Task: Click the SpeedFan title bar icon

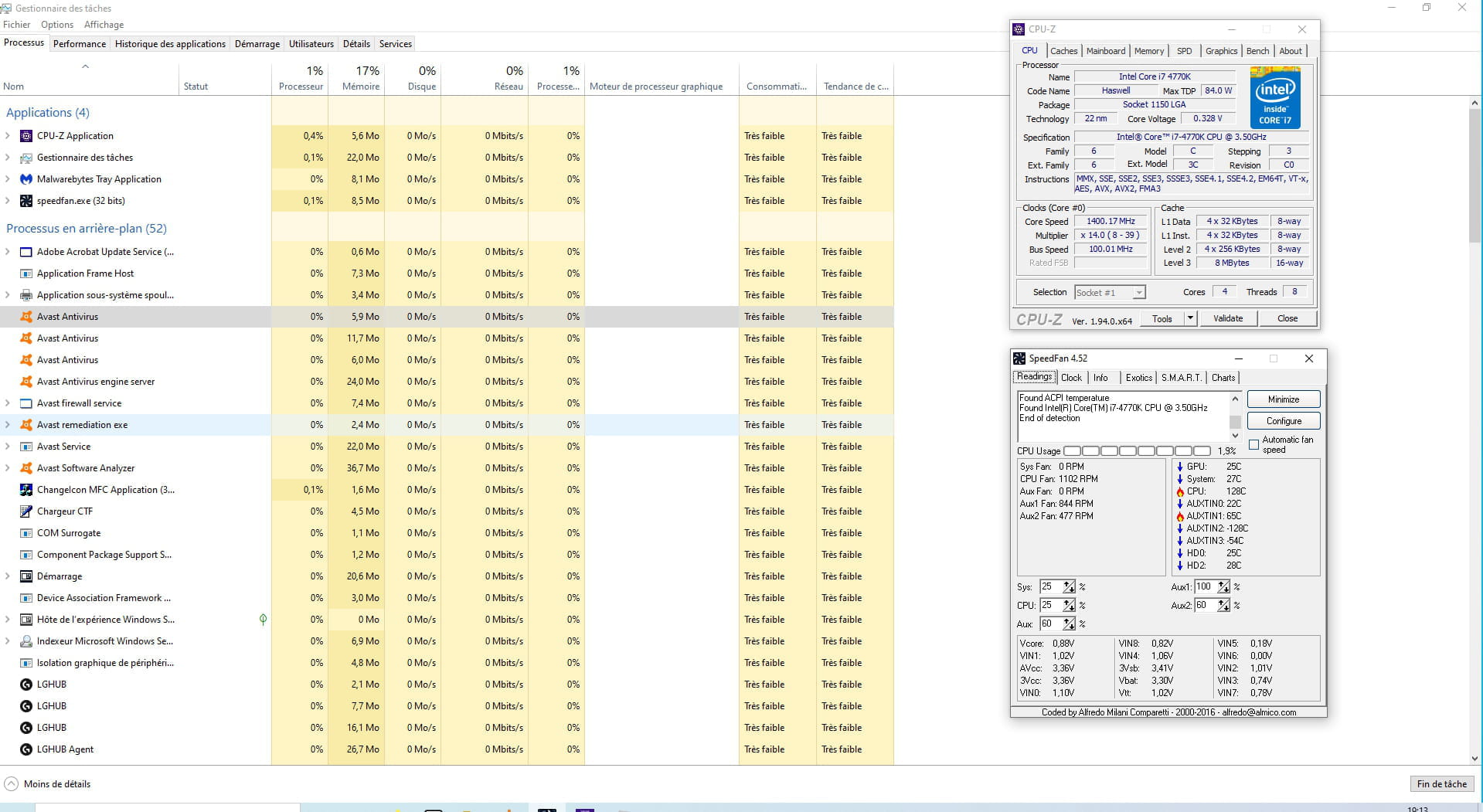Action: (x=1019, y=358)
